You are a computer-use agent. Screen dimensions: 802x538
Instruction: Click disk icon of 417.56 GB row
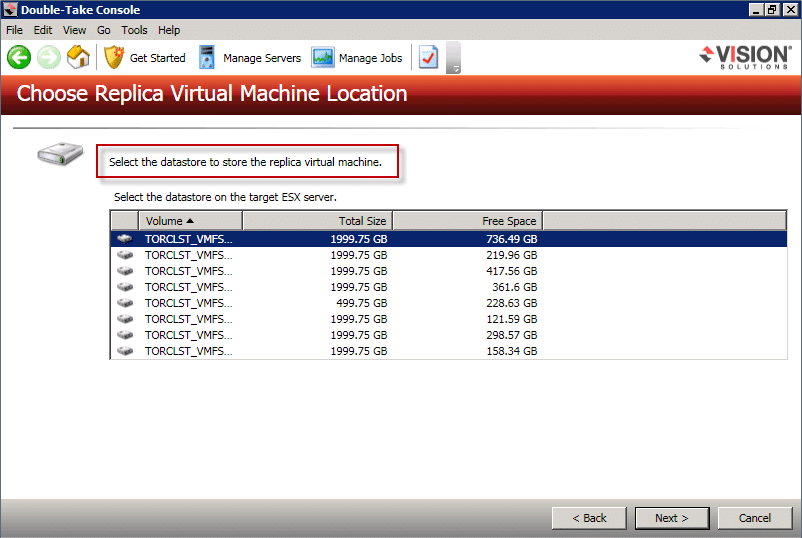(125, 271)
